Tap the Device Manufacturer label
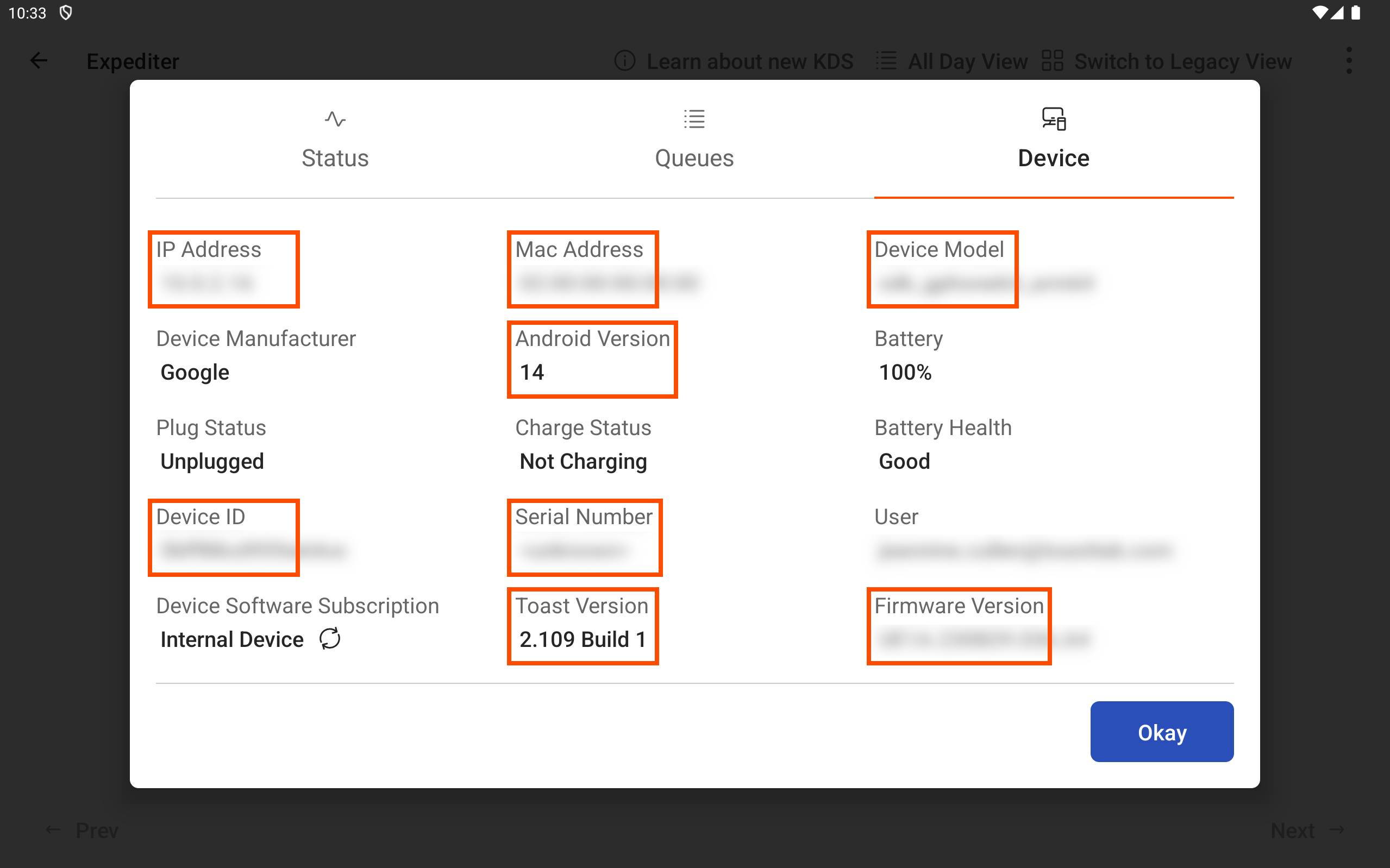Viewport: 1390px width, 868px height. coord(256,338)
